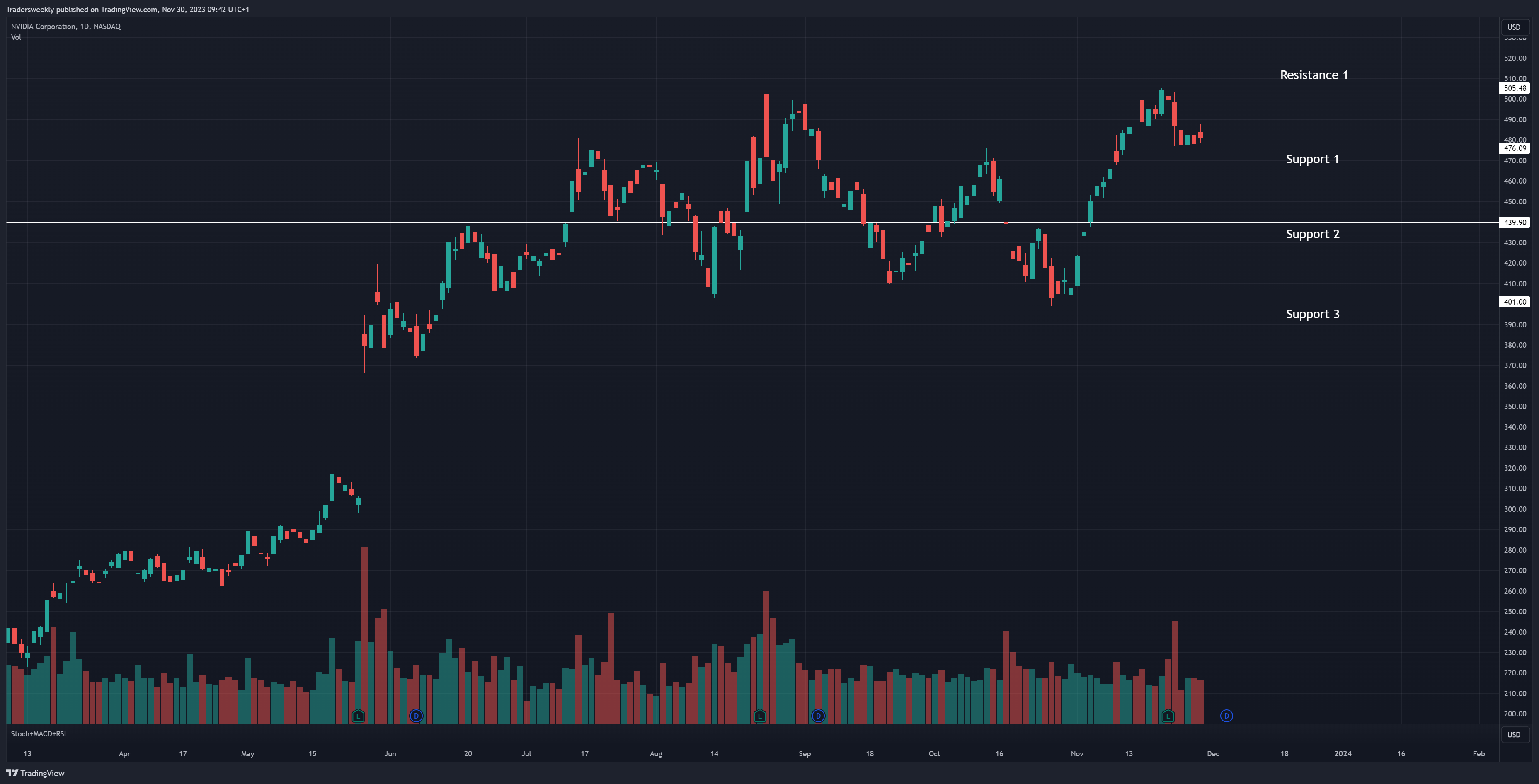Open the December dividend D marker
1539x784 pixels.
point(1226,715)
